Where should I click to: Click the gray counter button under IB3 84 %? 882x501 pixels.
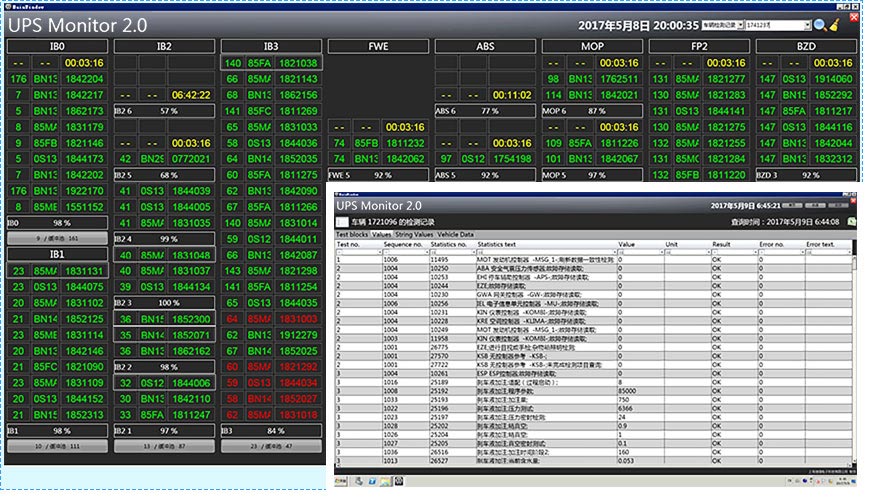(x=271, y=446)
